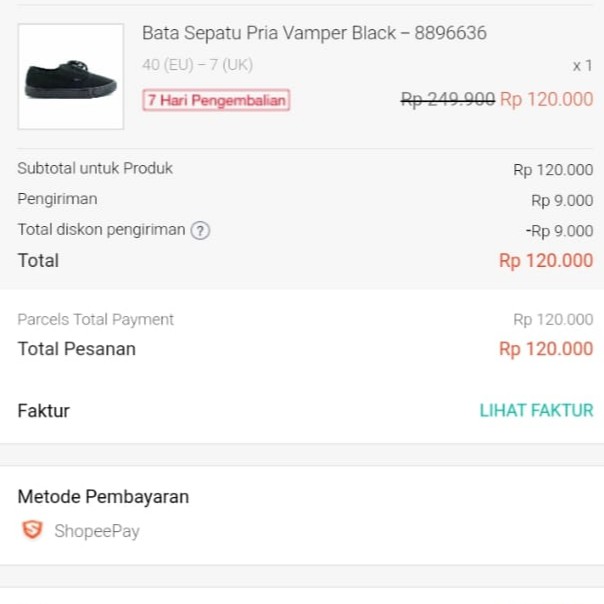
Task: Click the 7 Hari Pengembalian badge
Action: coord(216,100)
